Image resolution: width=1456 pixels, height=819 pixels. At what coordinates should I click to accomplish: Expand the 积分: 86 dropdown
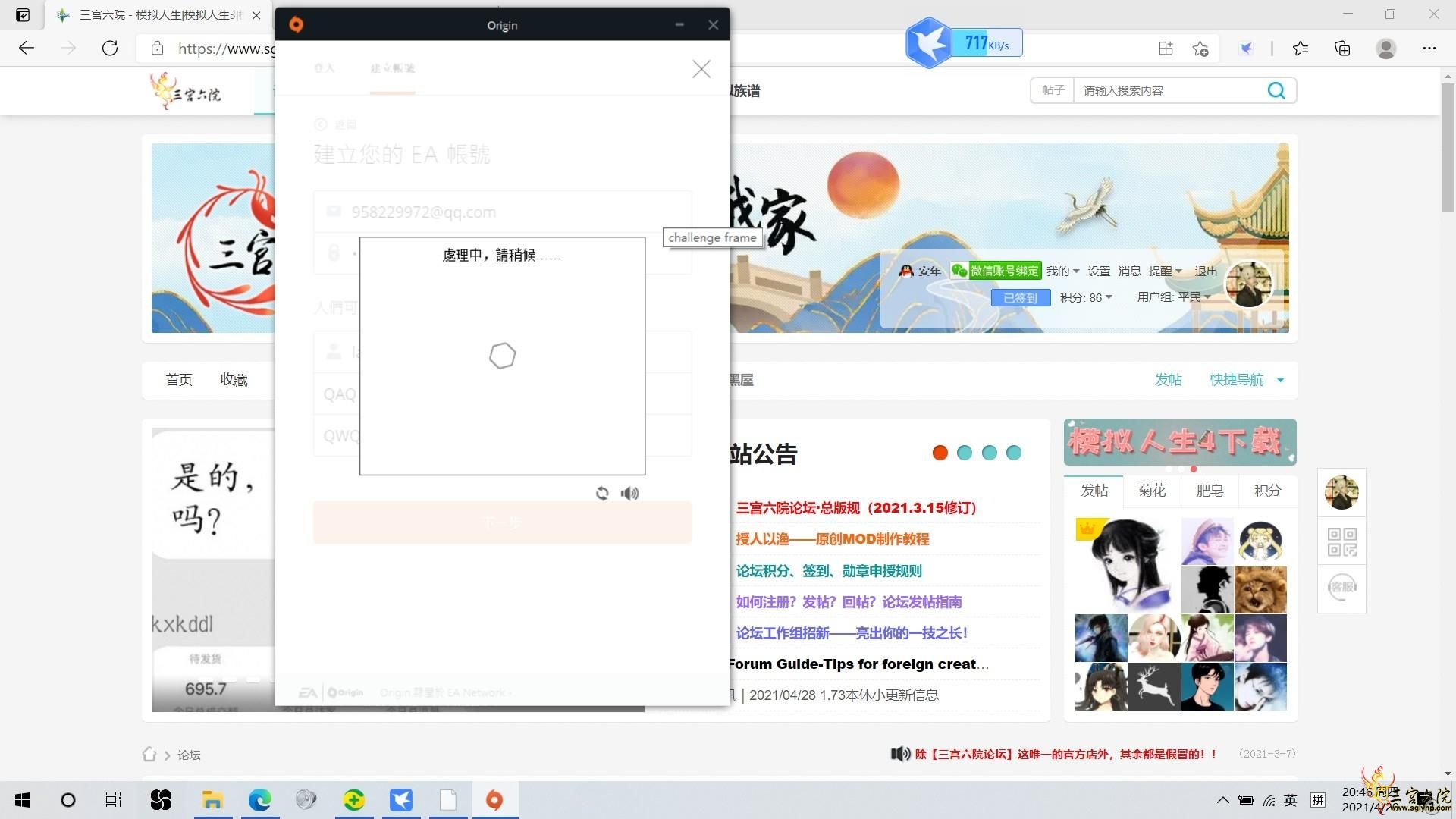pyautogui.click(x=1086, y=297)
